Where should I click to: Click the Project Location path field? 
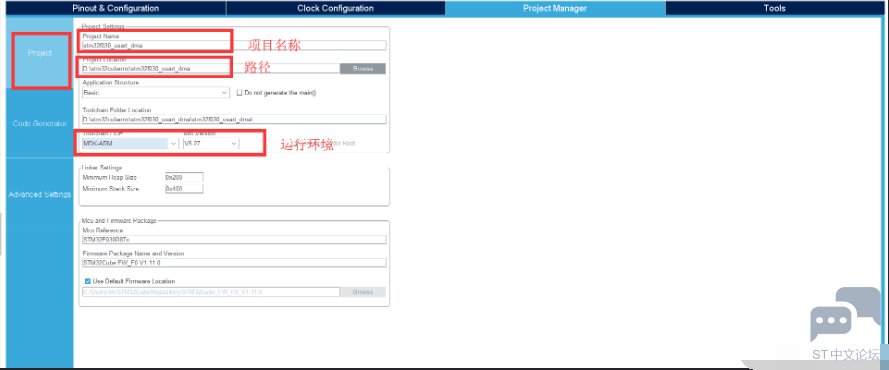(x=210, y=69)
